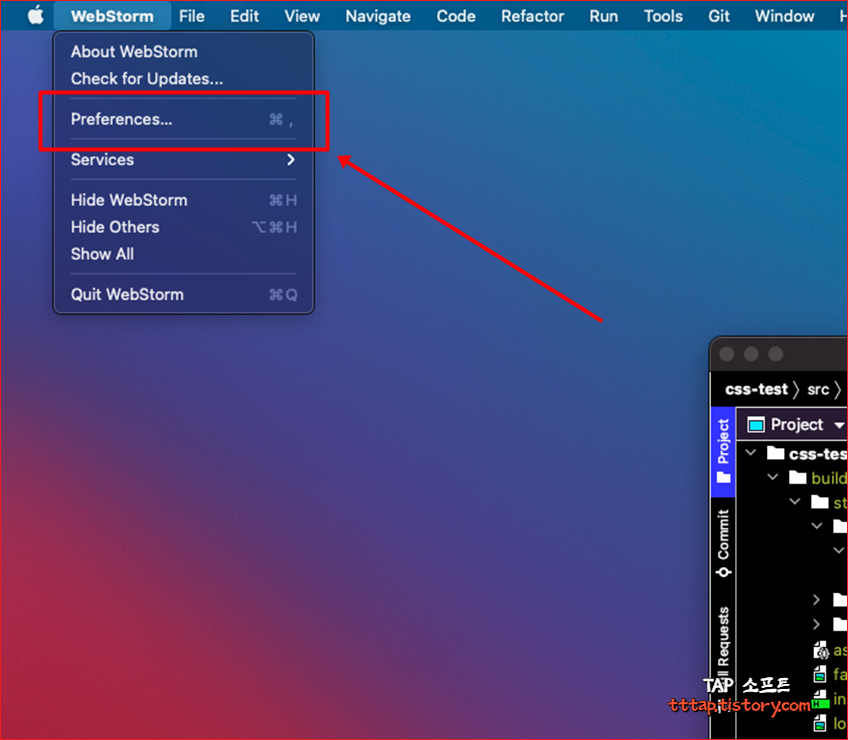Open the Apple menu
This screenshot has height=740, width=848.
[36, 15]
